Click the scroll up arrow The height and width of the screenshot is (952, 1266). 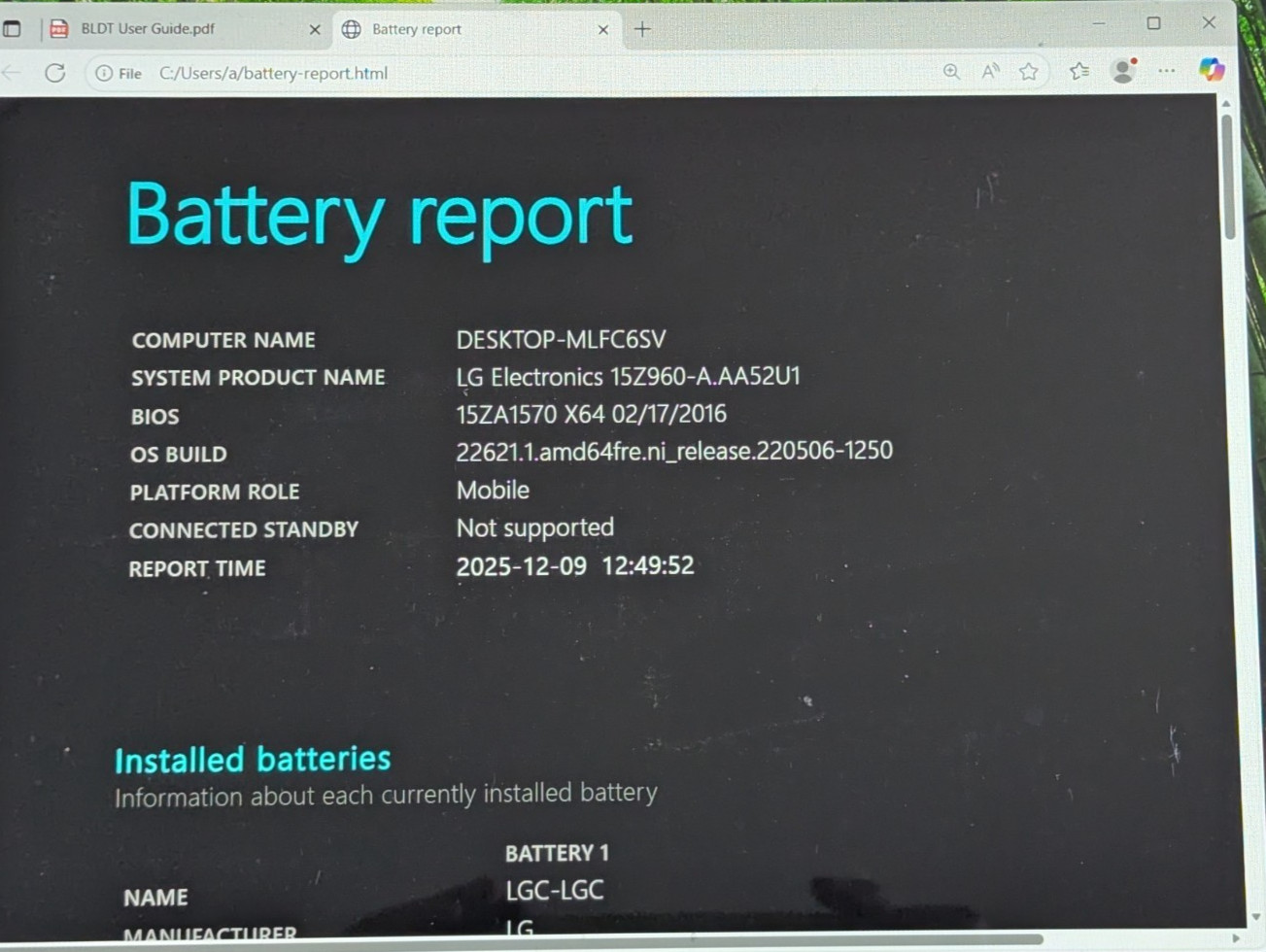(1226, 103)
